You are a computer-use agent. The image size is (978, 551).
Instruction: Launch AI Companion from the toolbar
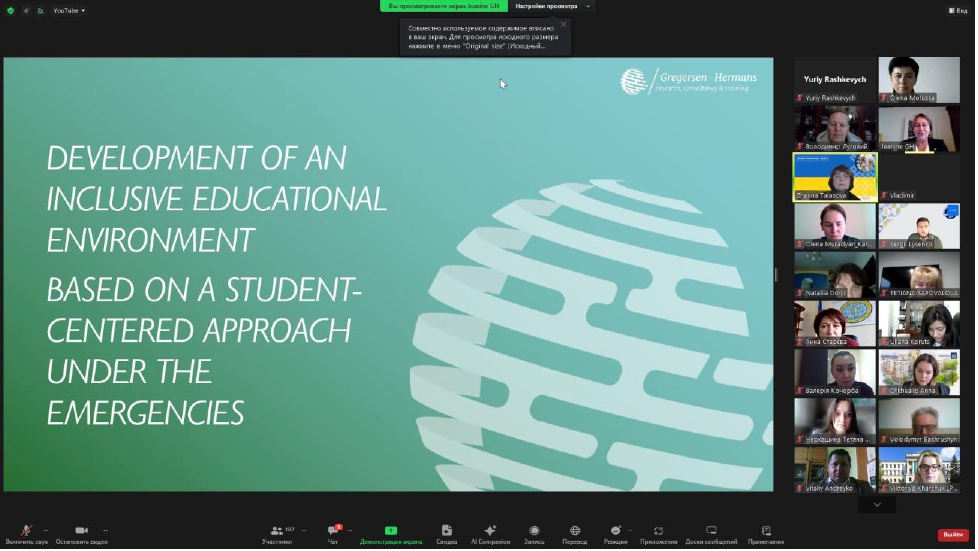pyautogui.click(x=490, y=532)
